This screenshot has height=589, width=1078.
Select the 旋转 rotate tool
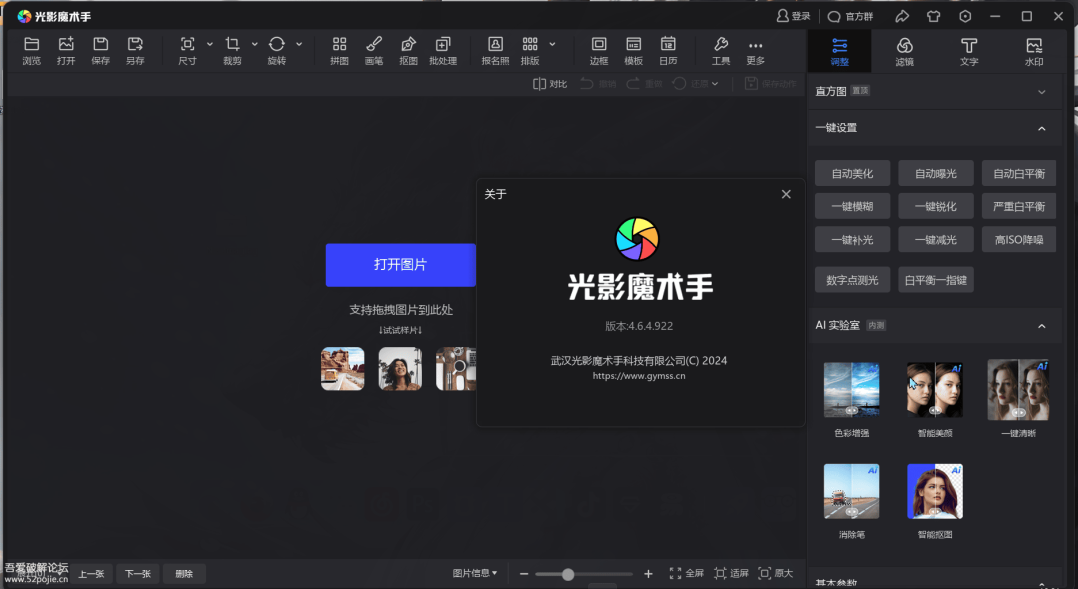(276, 51)
